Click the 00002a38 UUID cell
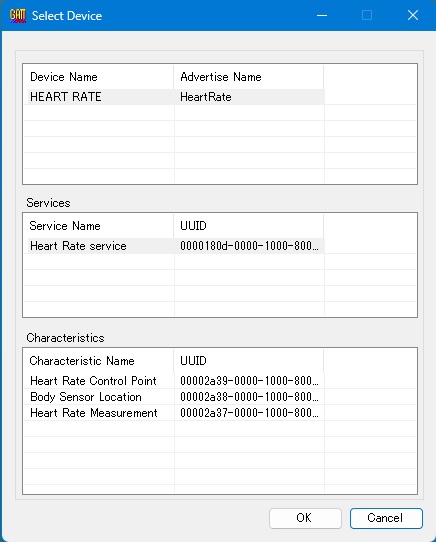The height and width of the screenshot is (542, 436). tap(249, 397)
